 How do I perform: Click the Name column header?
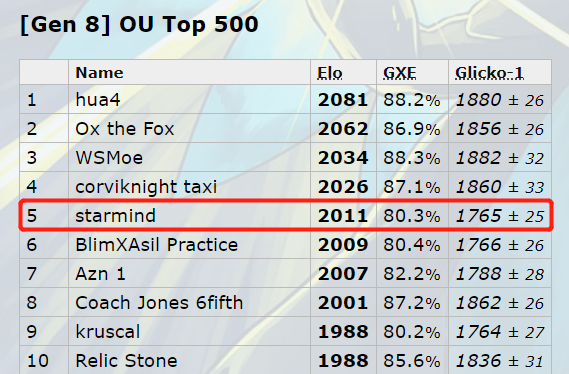pyautogui.click(x=99, y=73)
